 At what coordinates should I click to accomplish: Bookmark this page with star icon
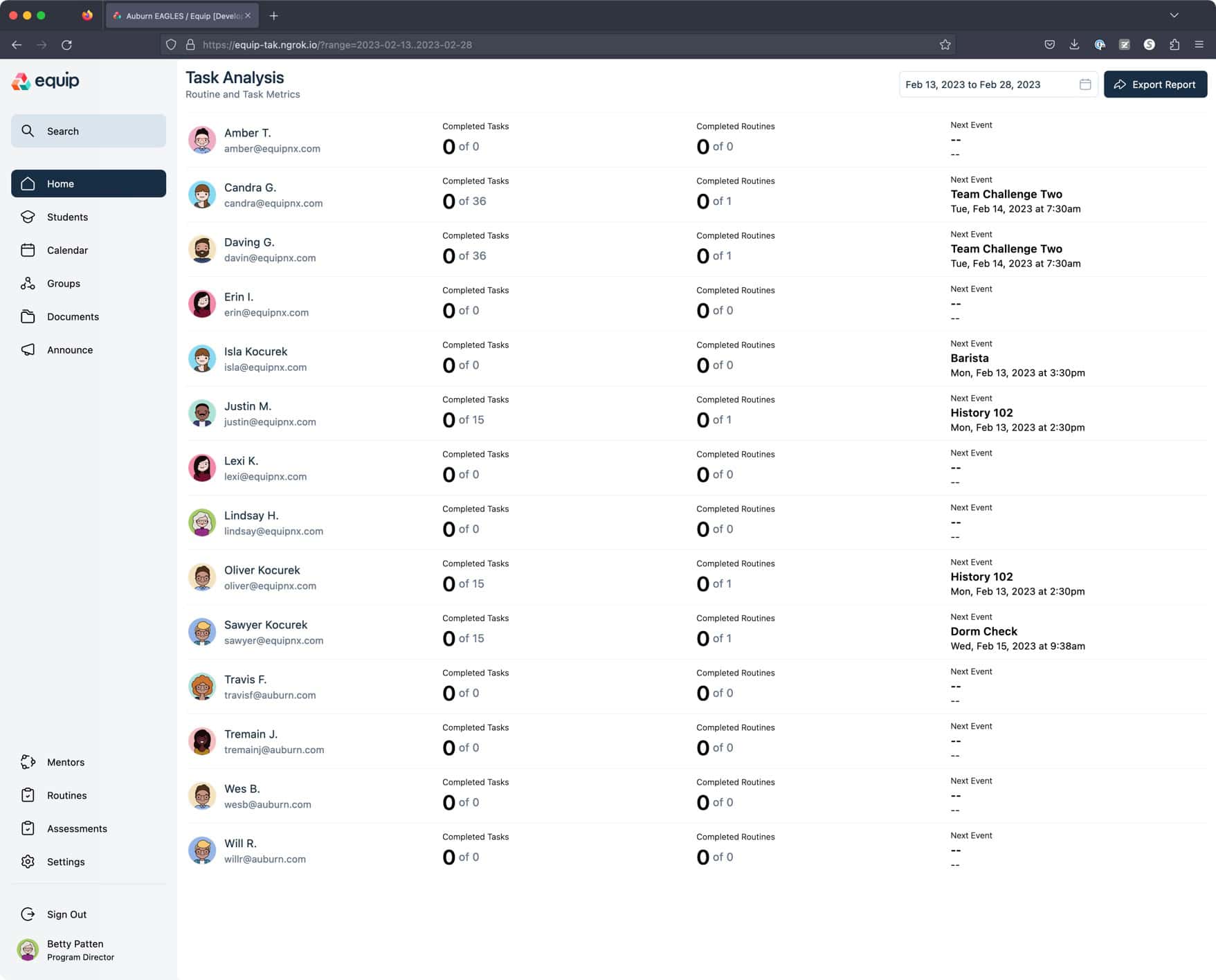tap(945, 45)
